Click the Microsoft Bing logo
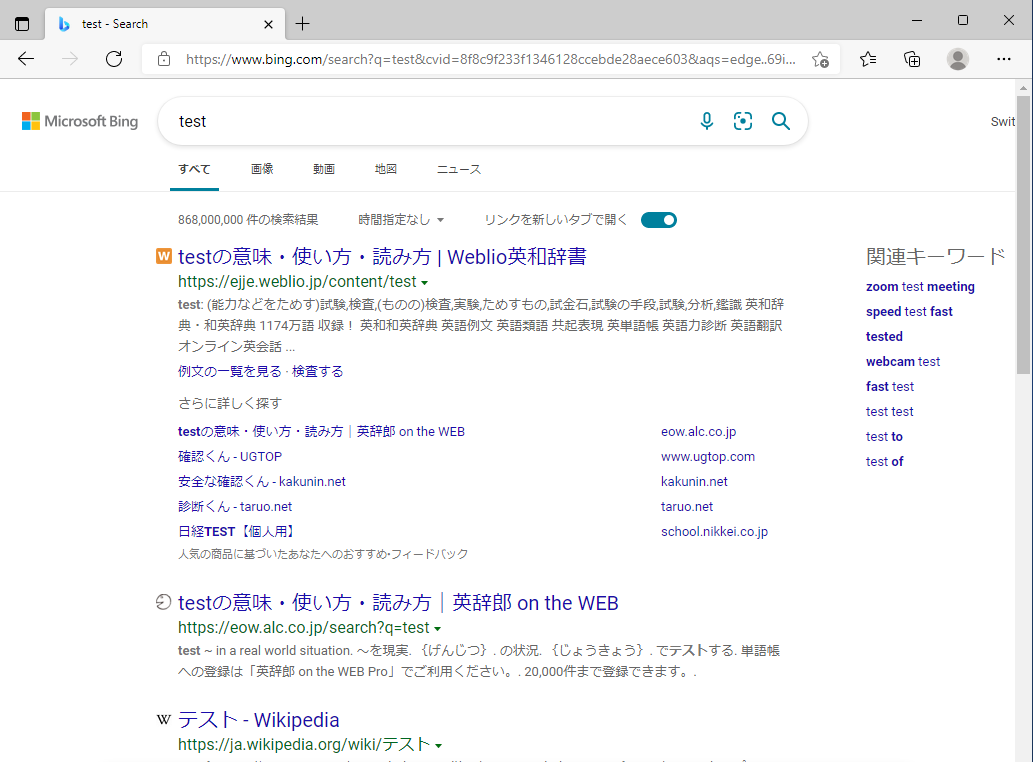The width and height of the screenshot is (1033, 762). point(79,120)
